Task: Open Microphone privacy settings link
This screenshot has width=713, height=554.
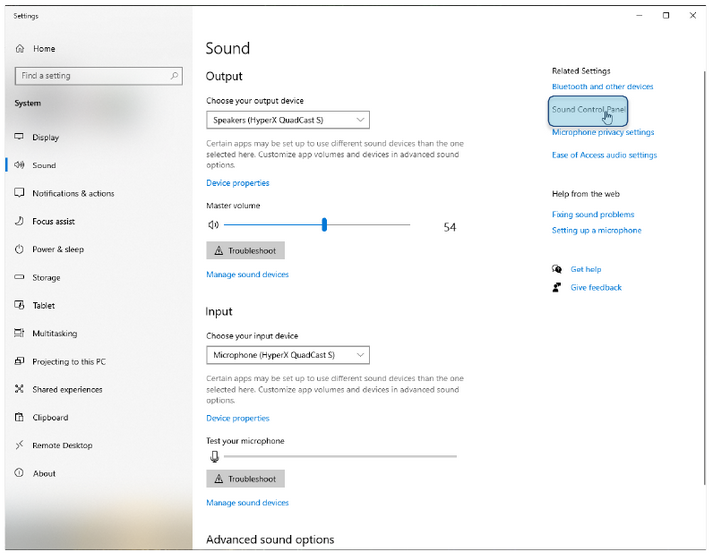Action: click(602, 132)
